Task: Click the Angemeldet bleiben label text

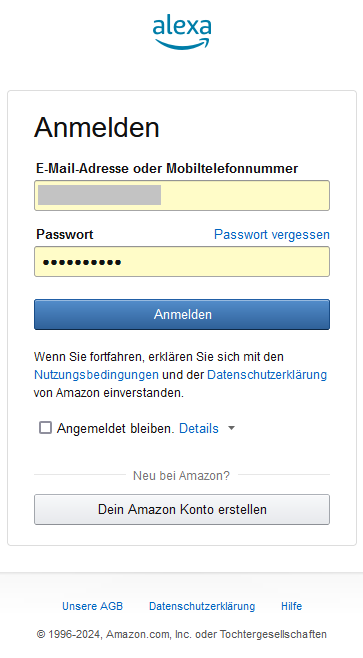Action: click(x=115, y=428)
